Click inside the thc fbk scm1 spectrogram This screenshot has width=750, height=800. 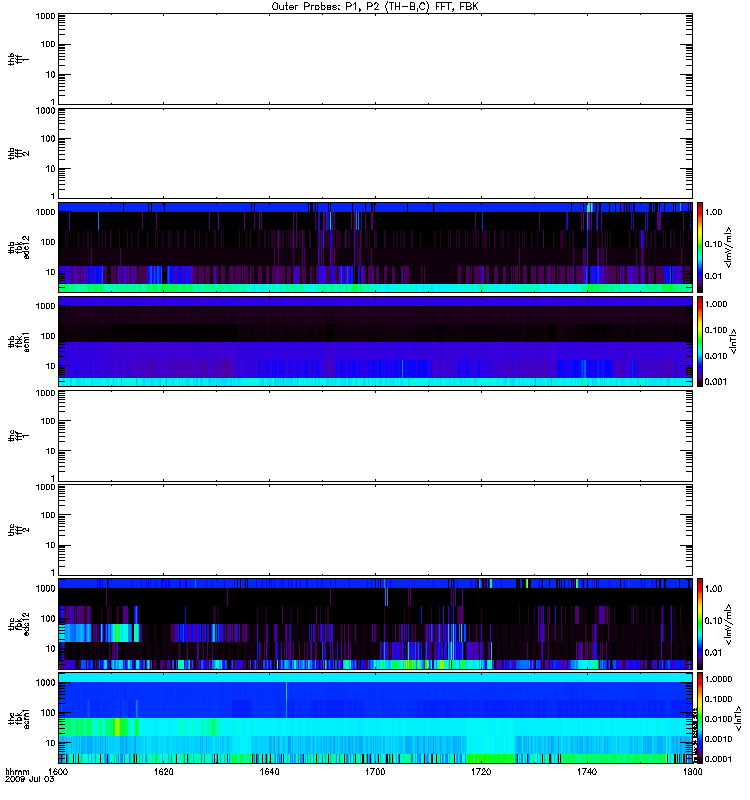(x=375, y=718)
